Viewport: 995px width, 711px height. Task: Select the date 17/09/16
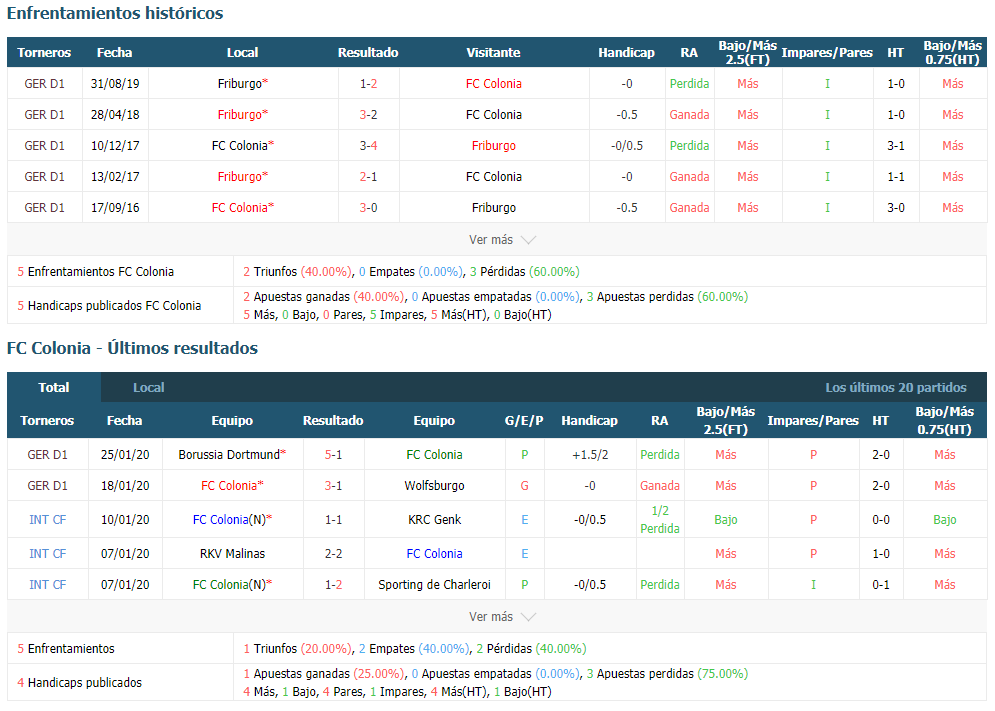(x=115, y=208)
